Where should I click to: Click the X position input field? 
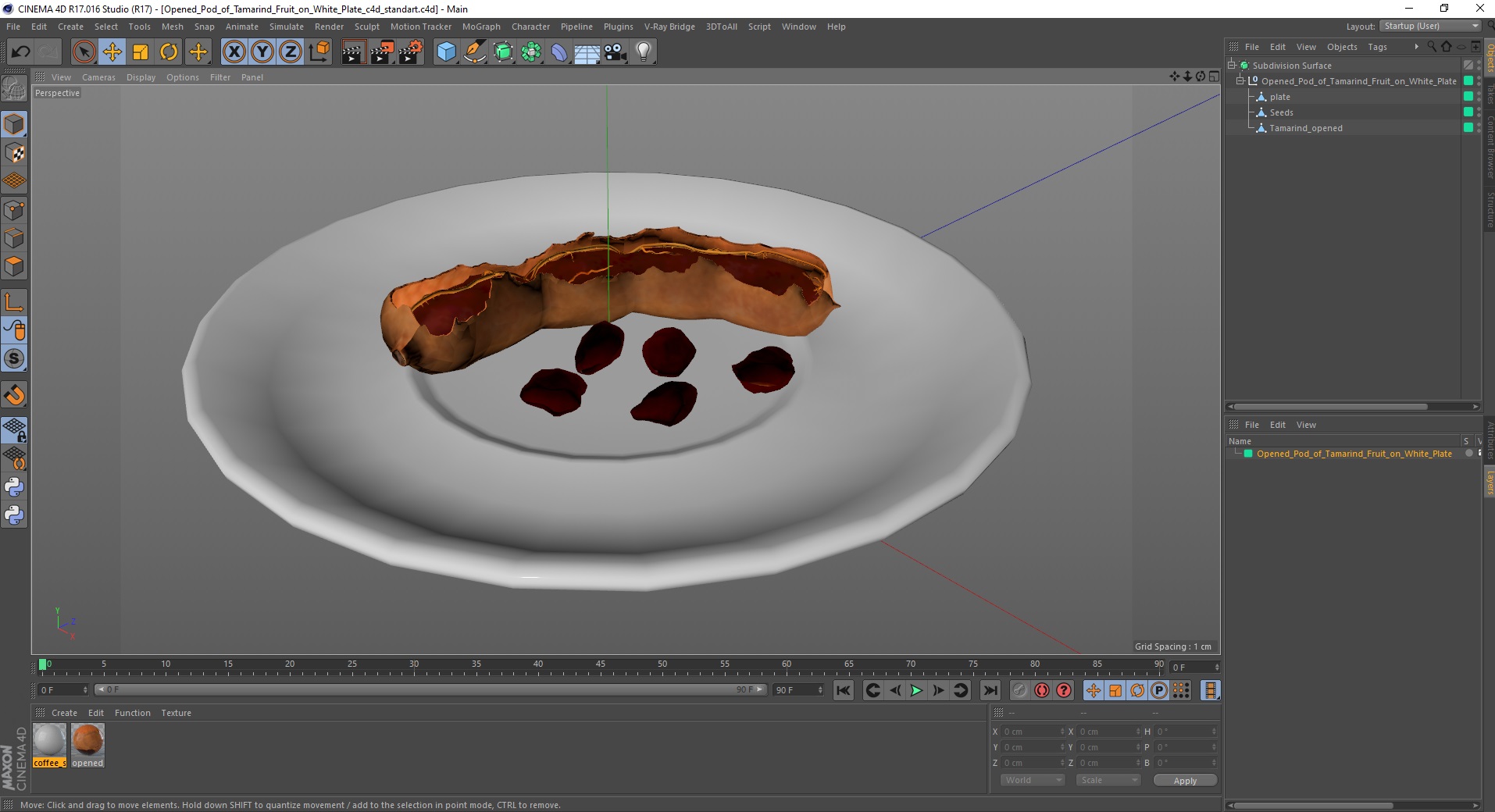(1033, 732)
